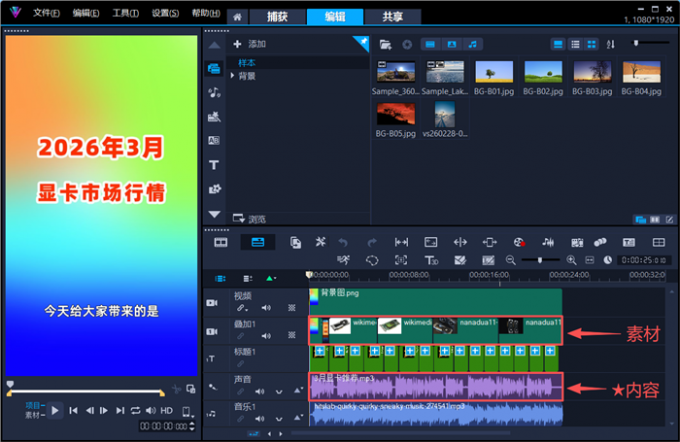
Task: Select 项目 playback mode
Action: (x=33, y=405)
